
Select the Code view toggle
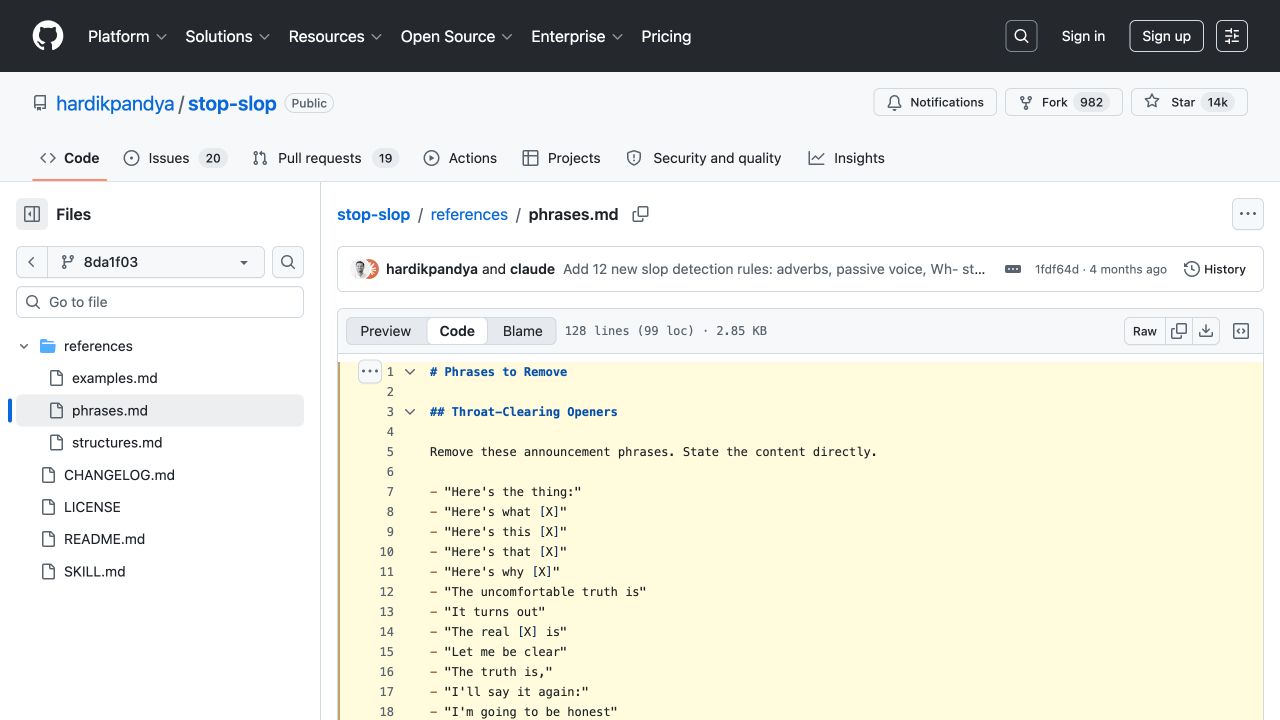tap(457, 331)
